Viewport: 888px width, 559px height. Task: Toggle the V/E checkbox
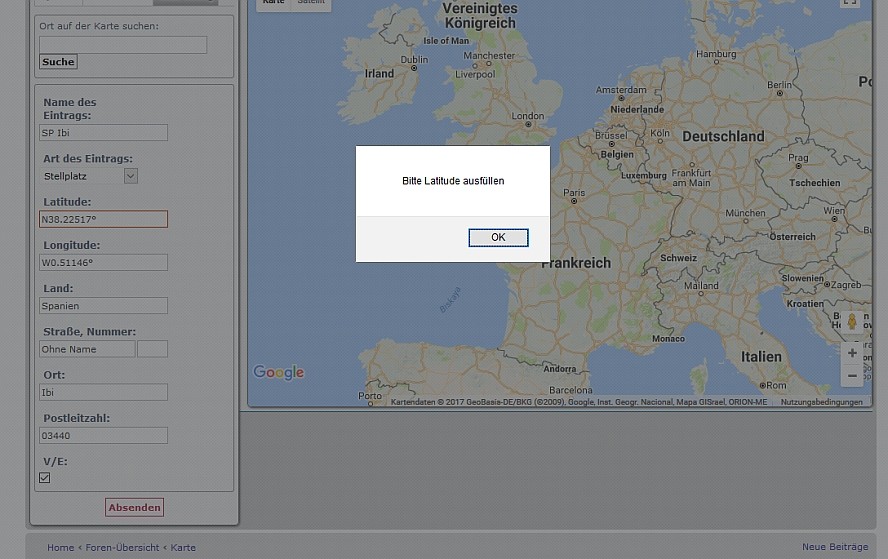pos(45,477)
